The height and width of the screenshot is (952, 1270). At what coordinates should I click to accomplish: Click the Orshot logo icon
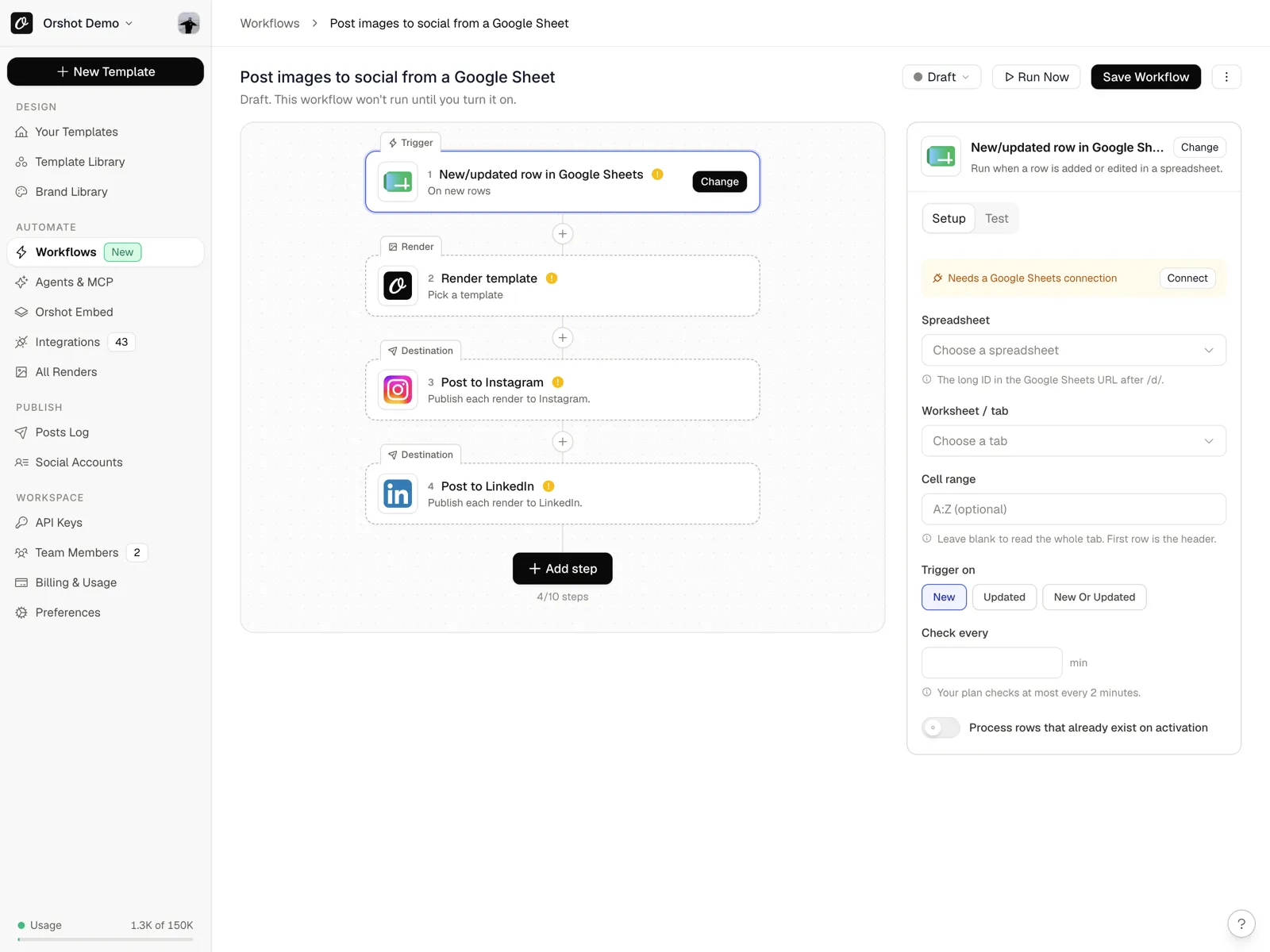tap(21, 23)
